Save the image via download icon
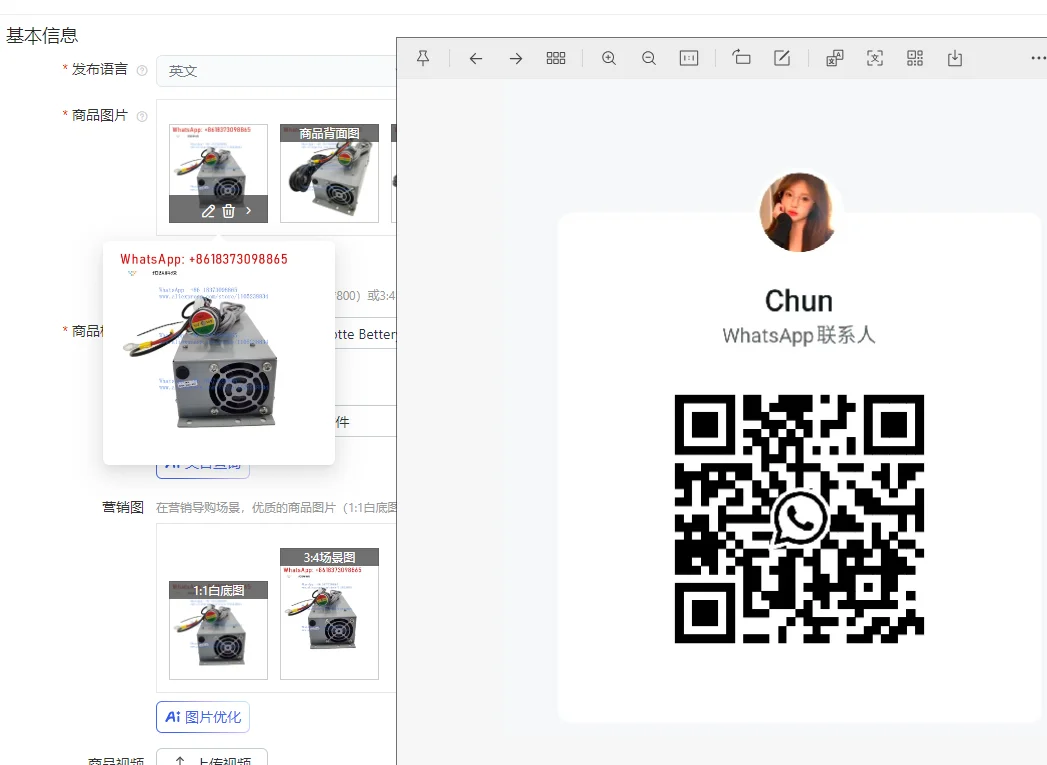Screen dimensions: 1047x765 [x=955, y=58]
